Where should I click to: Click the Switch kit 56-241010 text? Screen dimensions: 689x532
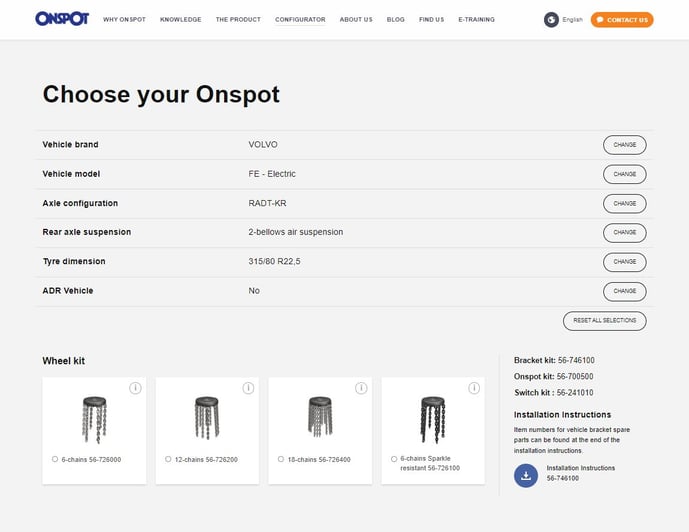[x=554, y=393]
